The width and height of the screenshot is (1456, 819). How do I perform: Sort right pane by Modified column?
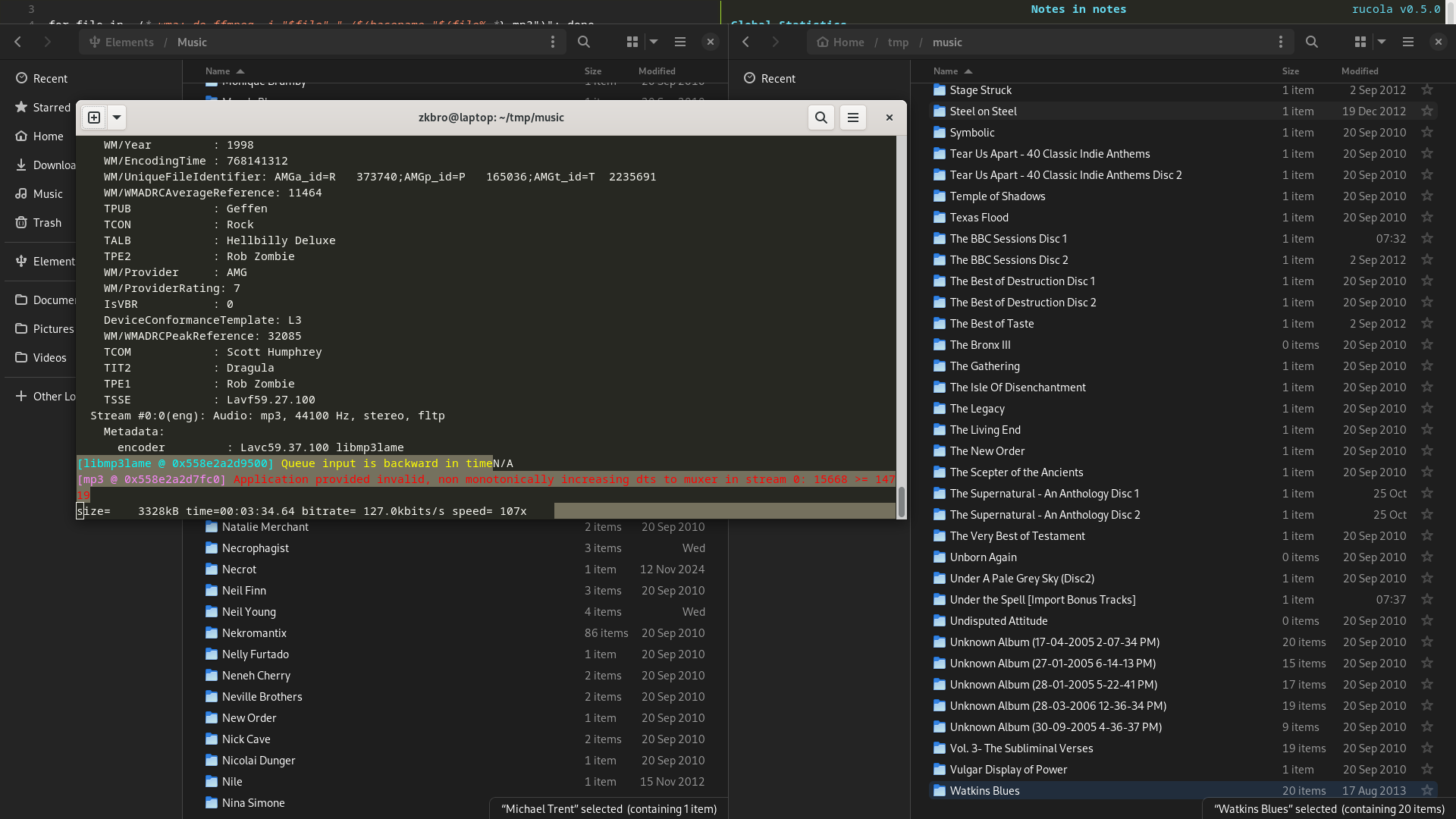pos(1359,71)
